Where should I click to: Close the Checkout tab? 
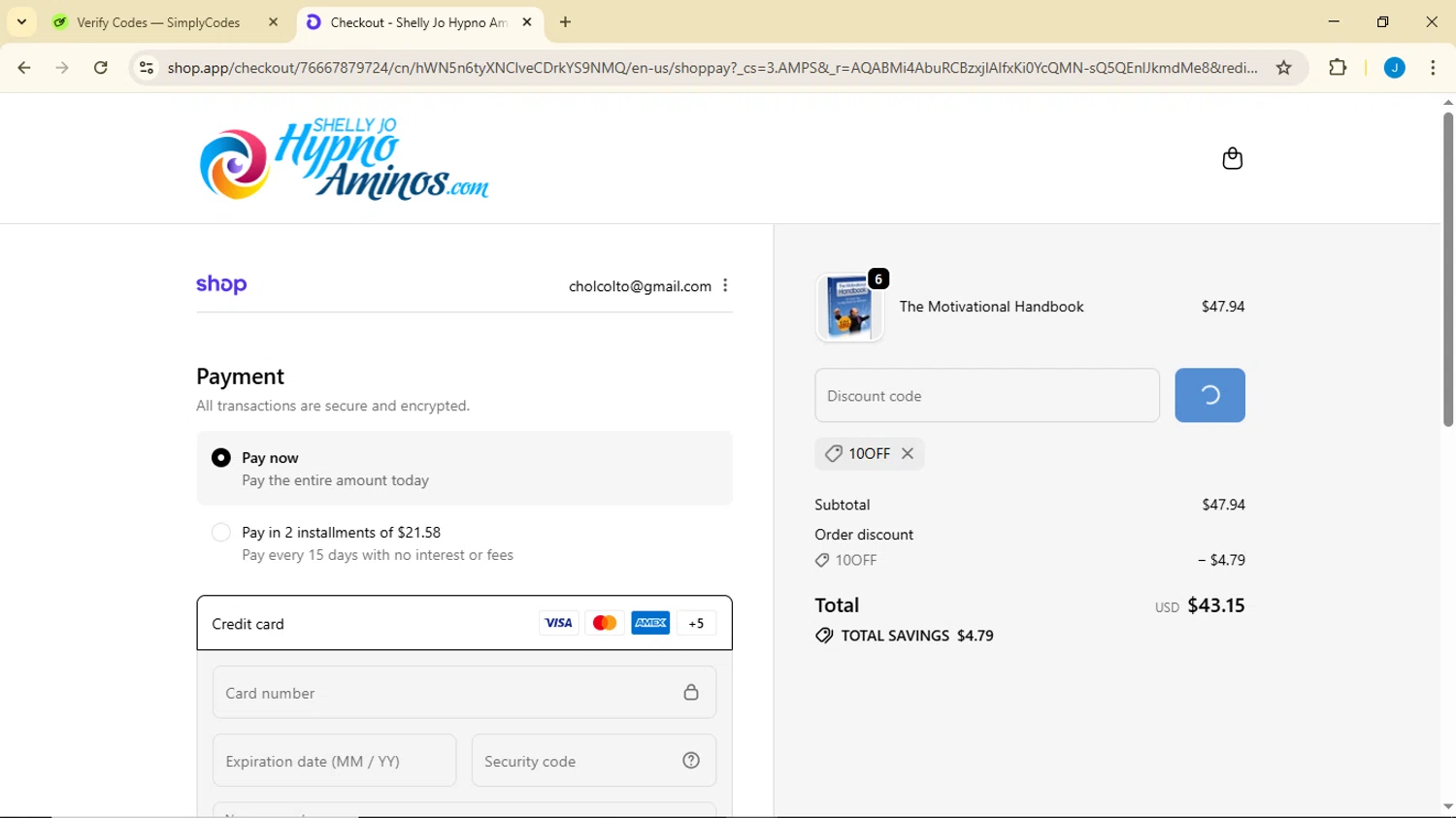coord(527,21)
